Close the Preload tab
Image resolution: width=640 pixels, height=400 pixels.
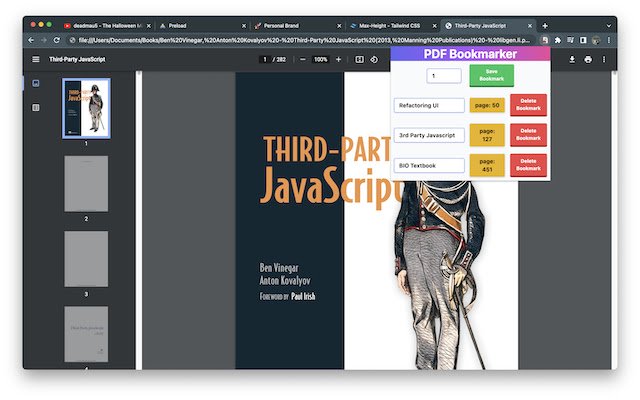tap(244, 26)
